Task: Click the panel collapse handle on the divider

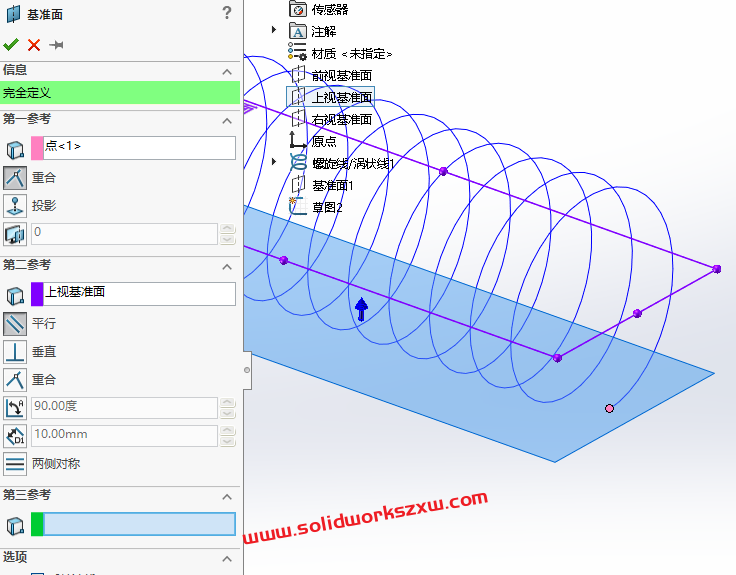Action: click(x=247, y=370)
